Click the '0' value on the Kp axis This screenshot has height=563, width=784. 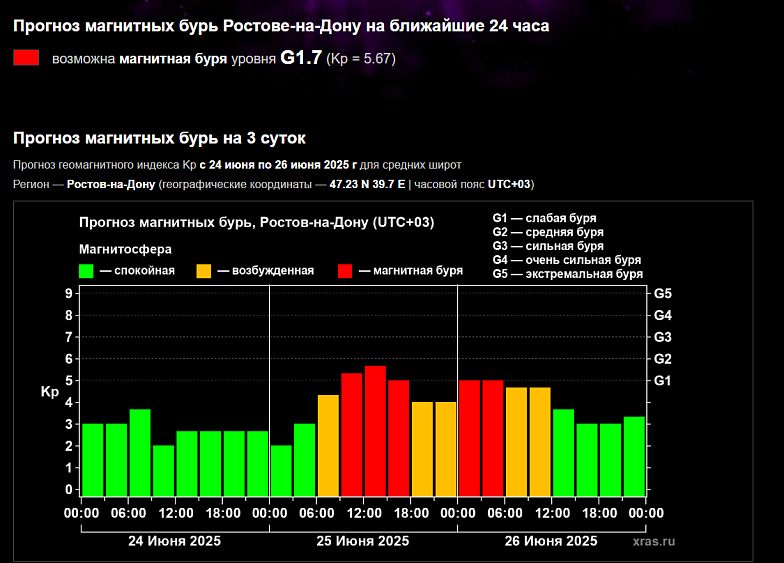69,490
